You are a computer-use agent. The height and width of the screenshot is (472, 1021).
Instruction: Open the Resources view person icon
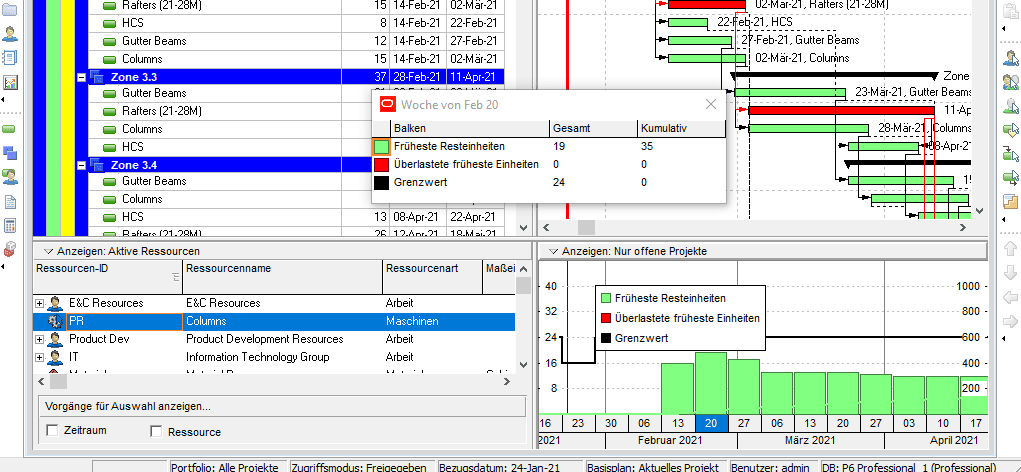tap(10, 34)
